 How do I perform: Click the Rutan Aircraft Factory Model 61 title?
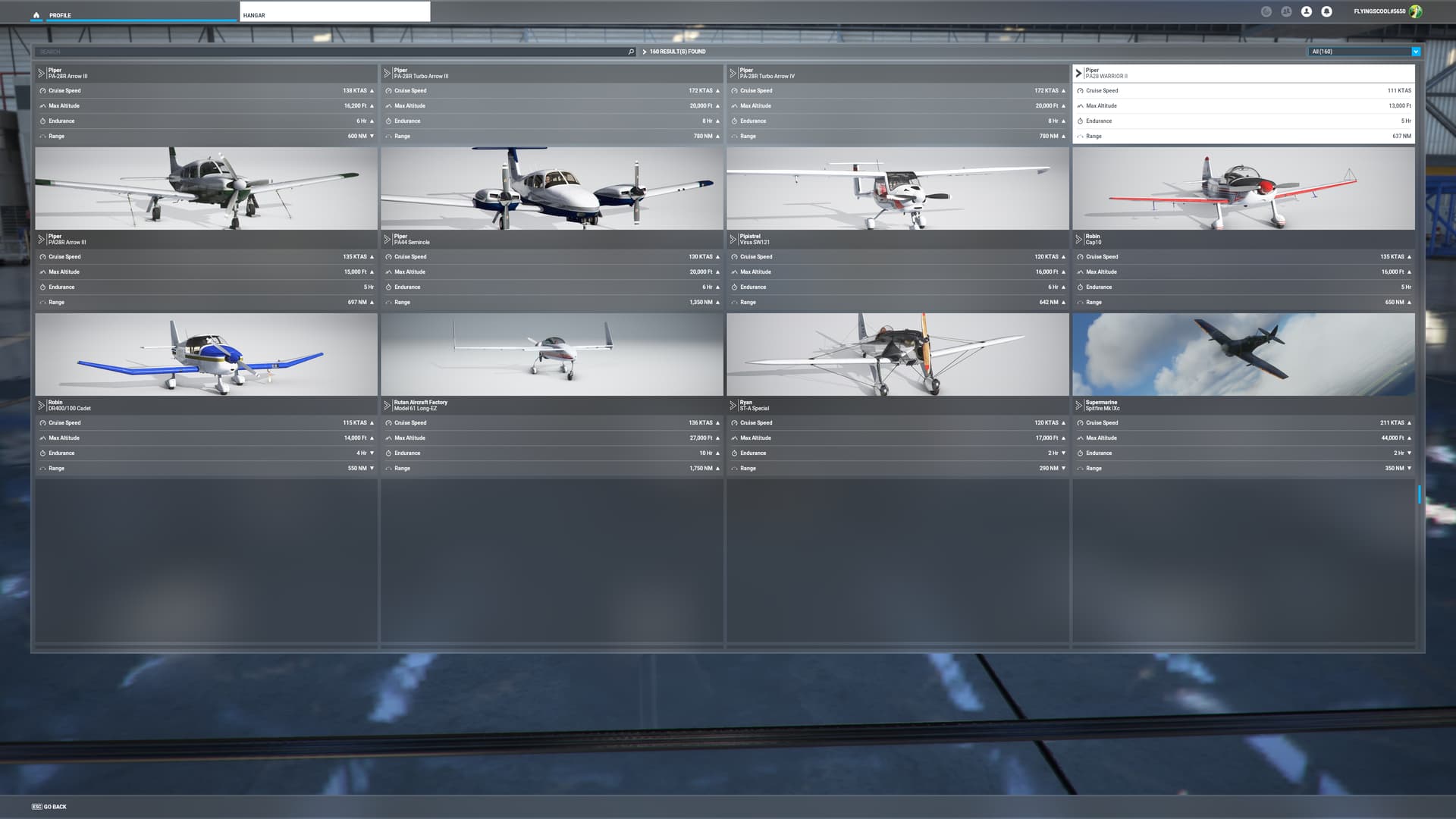[x=421, y=406]
